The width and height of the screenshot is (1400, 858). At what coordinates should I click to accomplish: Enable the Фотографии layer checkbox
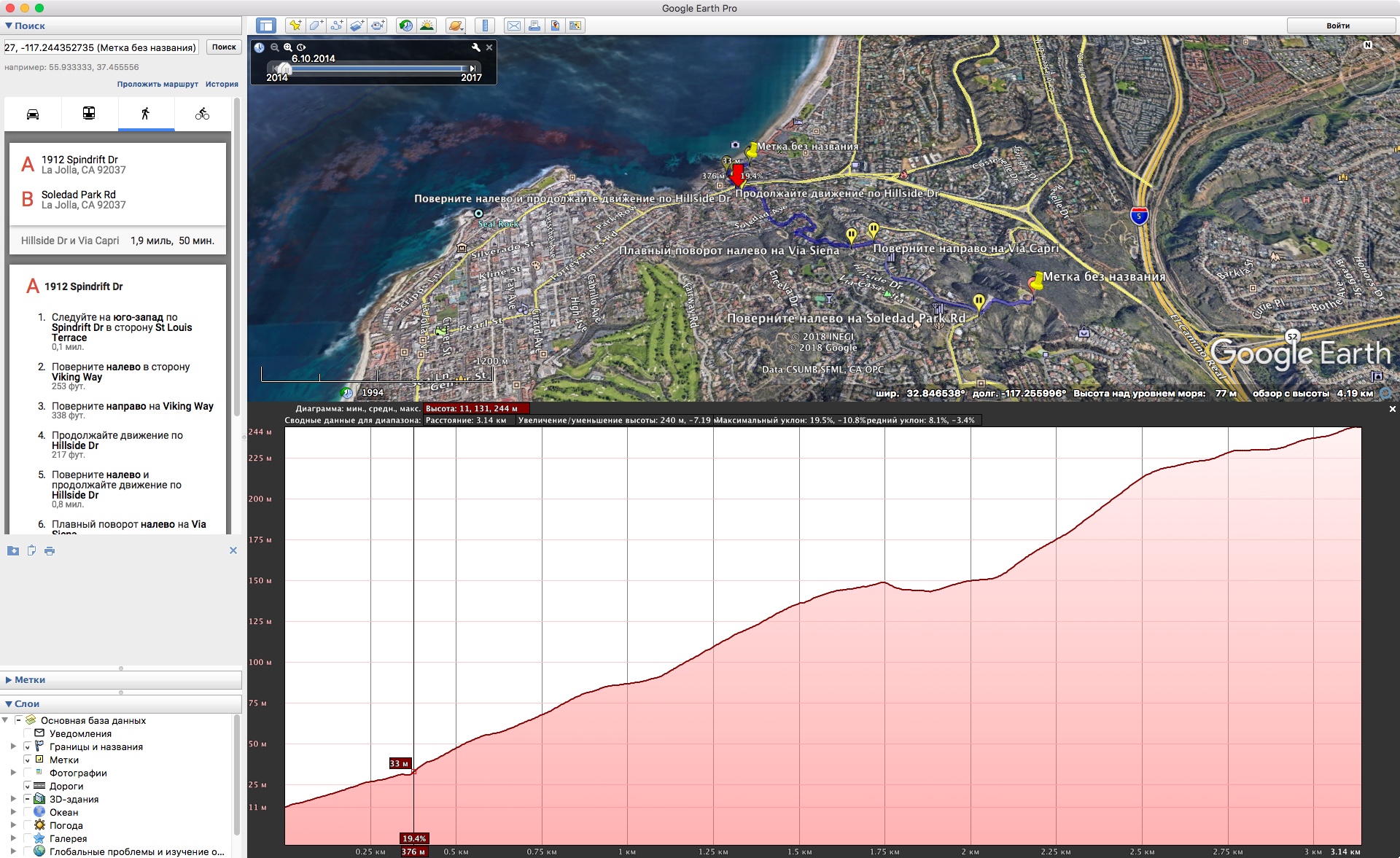click(28, 773)
